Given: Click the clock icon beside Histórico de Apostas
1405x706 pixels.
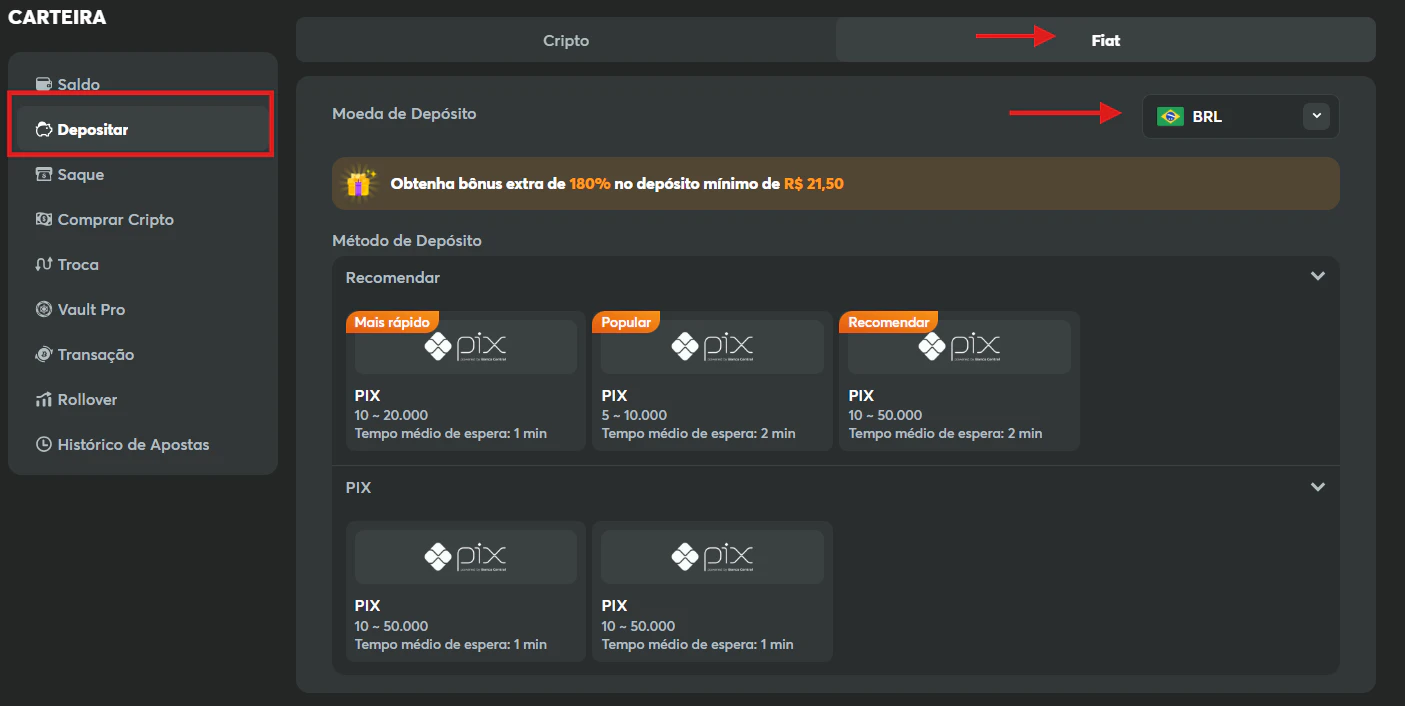Looking at the screenshot, I should pyautogui.click(x=43, y=444).
